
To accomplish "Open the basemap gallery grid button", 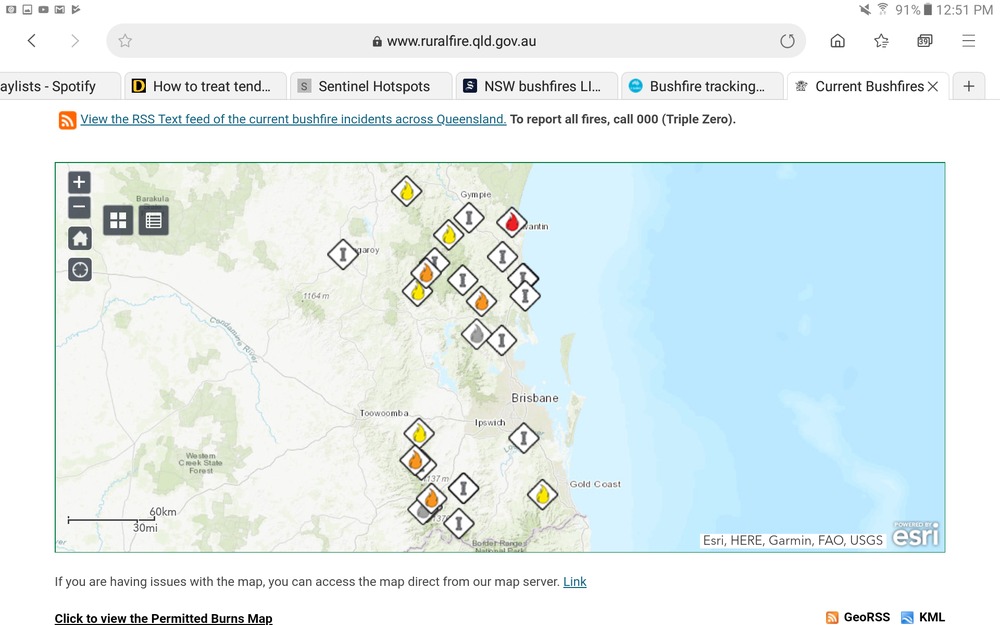I will (x=118, y=221).
